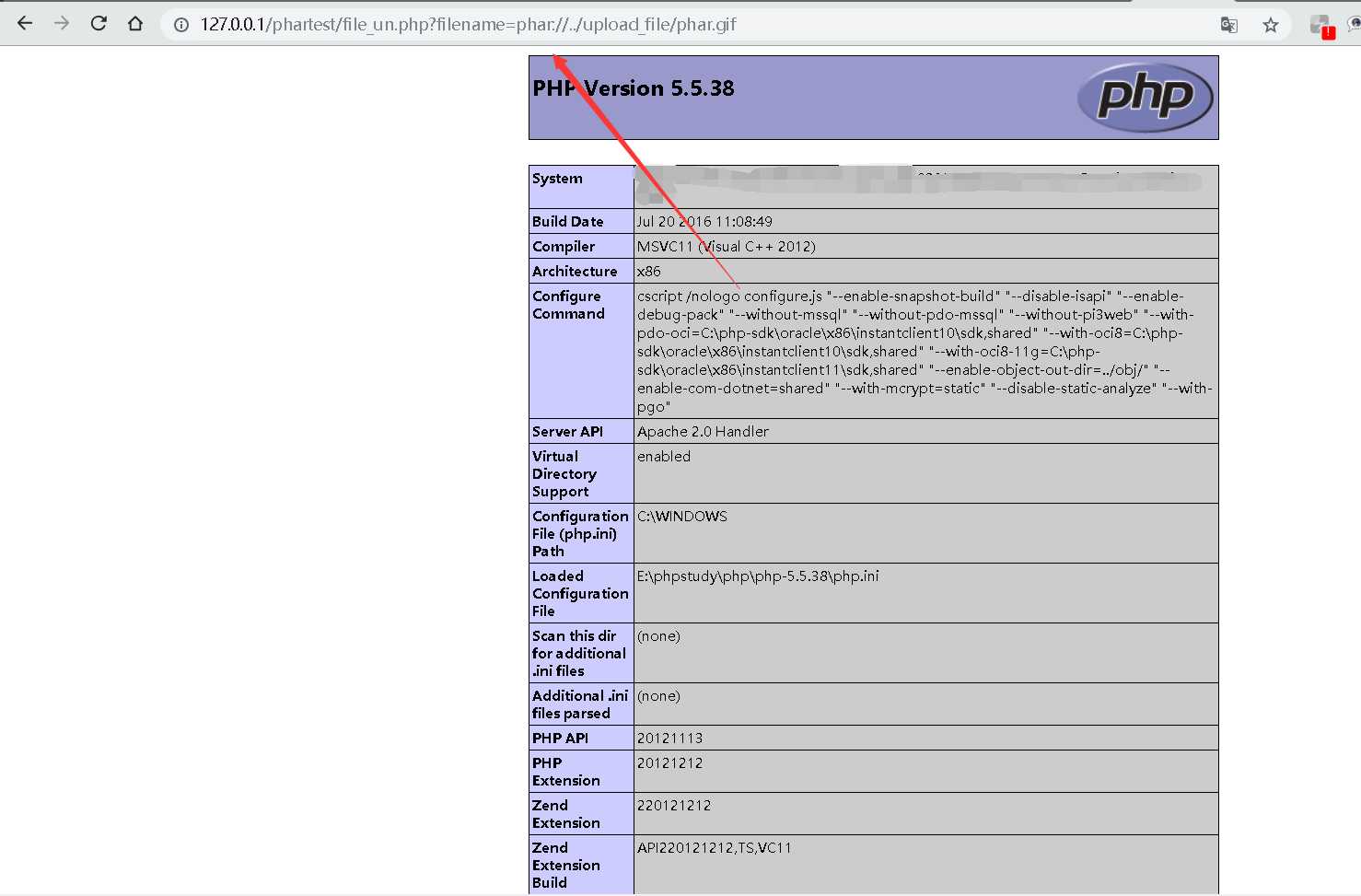The width and height of the screenshot is (1361, 896).
Task: Reload the current page
Action: pyautogui.click(x=99, y=24)
